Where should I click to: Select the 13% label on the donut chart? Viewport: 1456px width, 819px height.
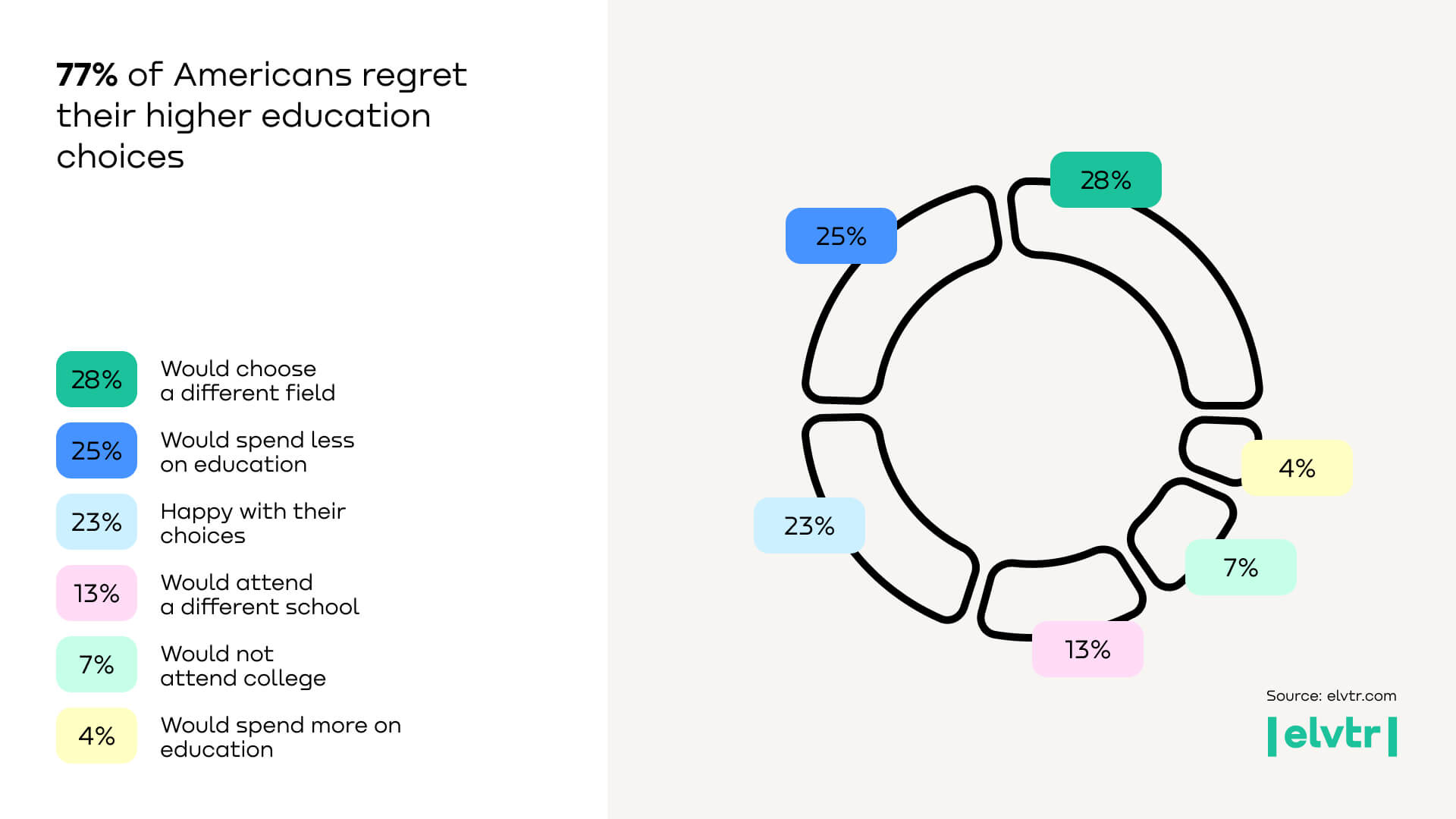click(x=1087, y=649)
